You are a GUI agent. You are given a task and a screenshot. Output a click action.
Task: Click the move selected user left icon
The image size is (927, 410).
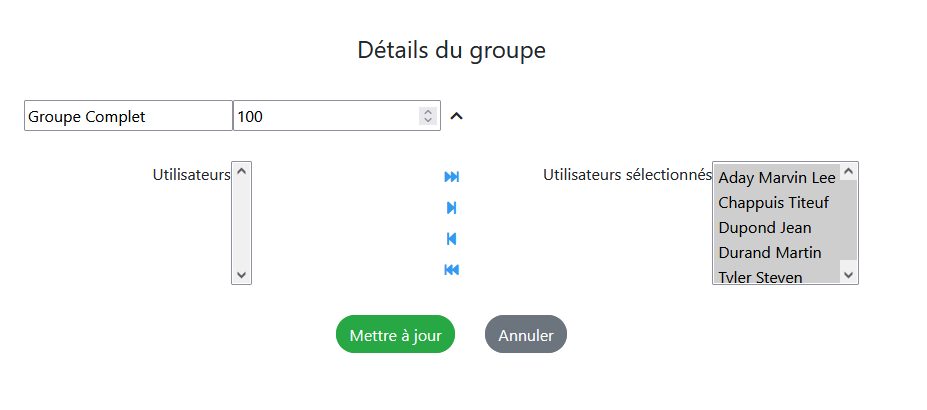[452, 239]
